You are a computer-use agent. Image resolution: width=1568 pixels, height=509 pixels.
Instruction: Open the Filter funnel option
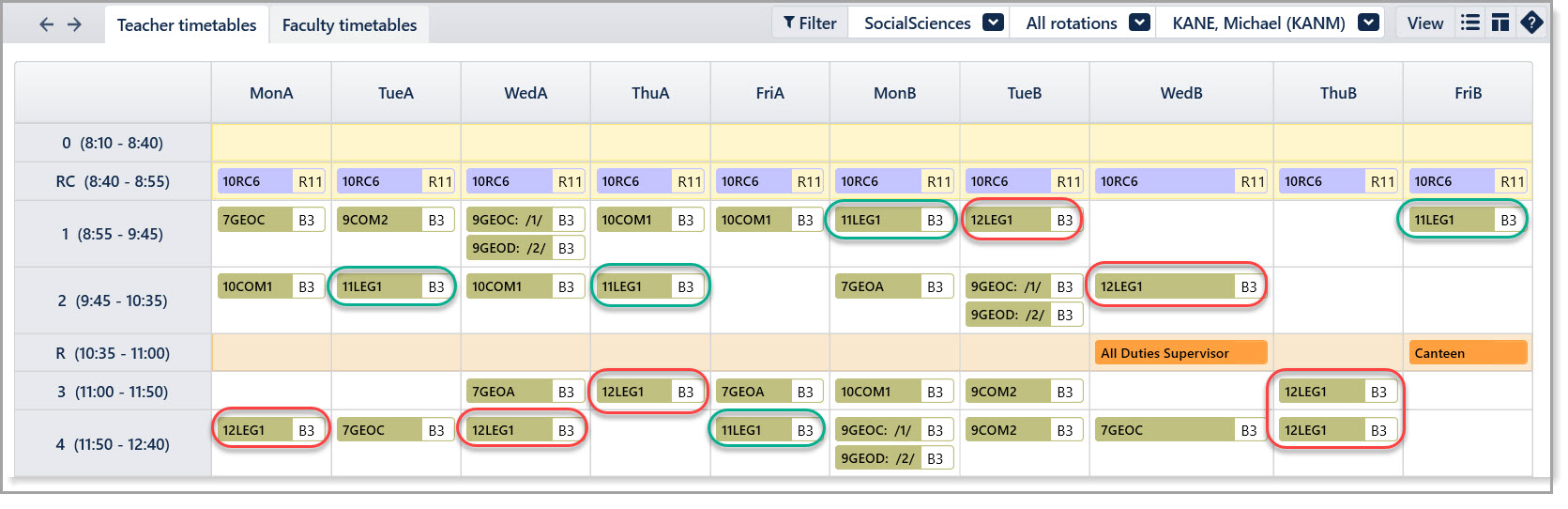[810, 23]
